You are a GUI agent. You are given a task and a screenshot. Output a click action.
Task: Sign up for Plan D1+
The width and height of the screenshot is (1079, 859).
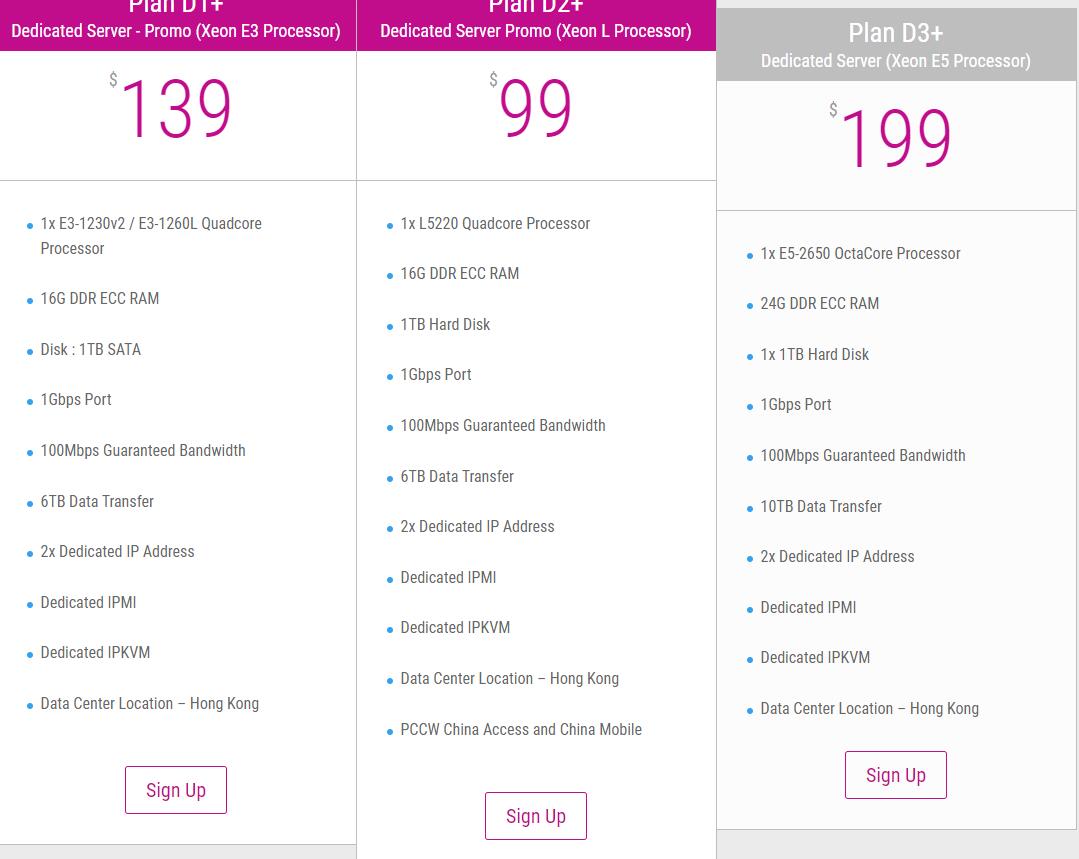click(x=175, y=789)
